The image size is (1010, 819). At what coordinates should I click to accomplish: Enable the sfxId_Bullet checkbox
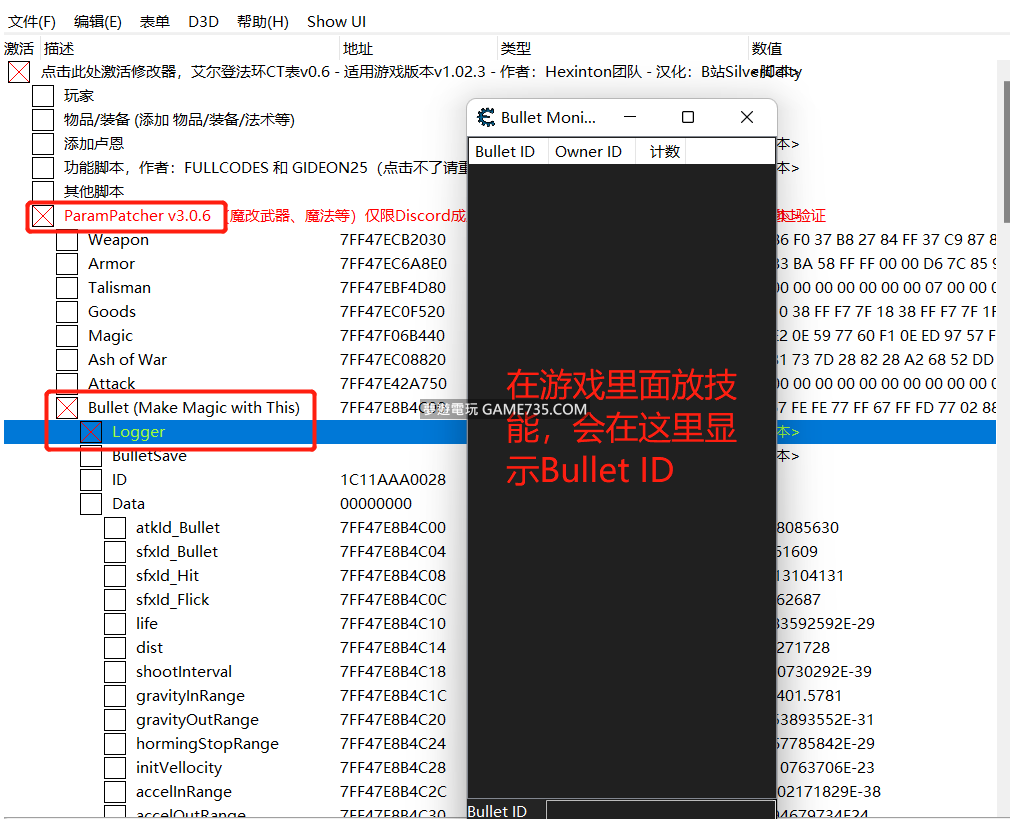(x=115, y=552)
